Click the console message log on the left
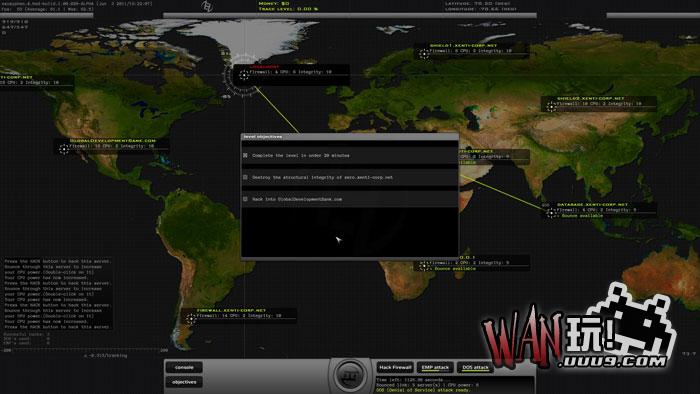Image resolution: width=700 pixels, height=394 pixels. pyautogui.click(x=58, y=294)
